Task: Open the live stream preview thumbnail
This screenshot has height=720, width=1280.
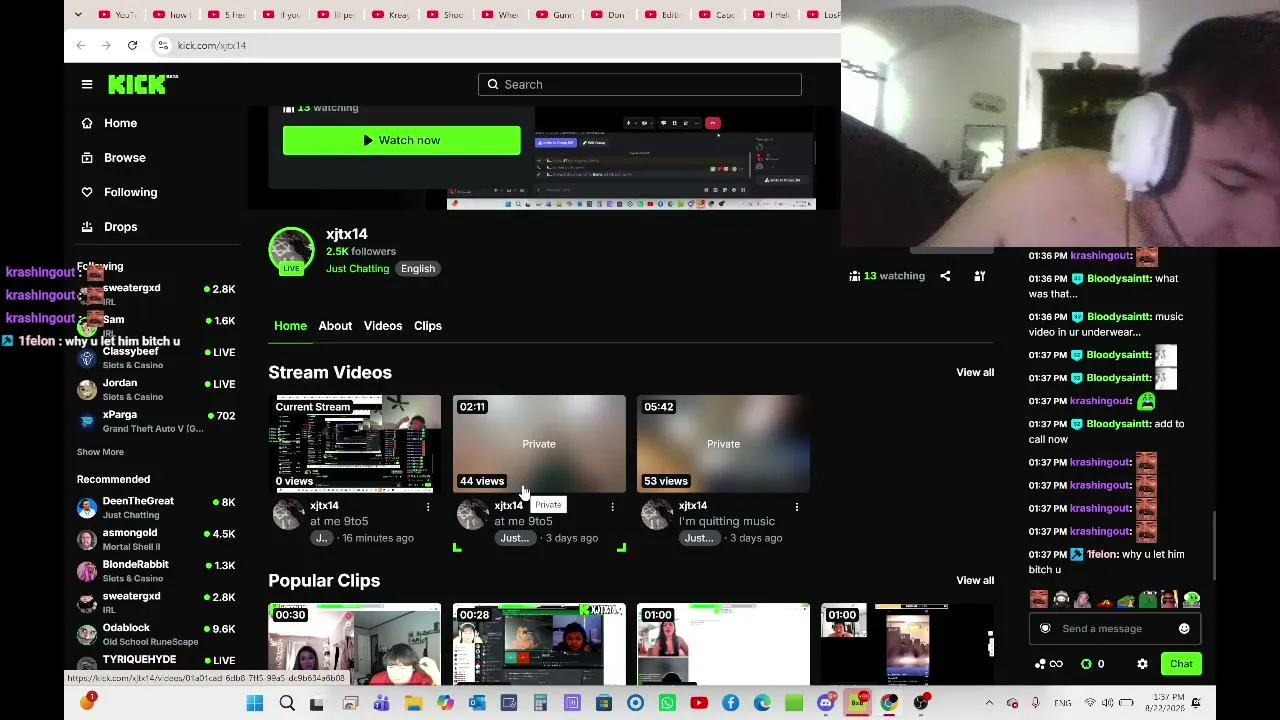Action: pos(631,158)
